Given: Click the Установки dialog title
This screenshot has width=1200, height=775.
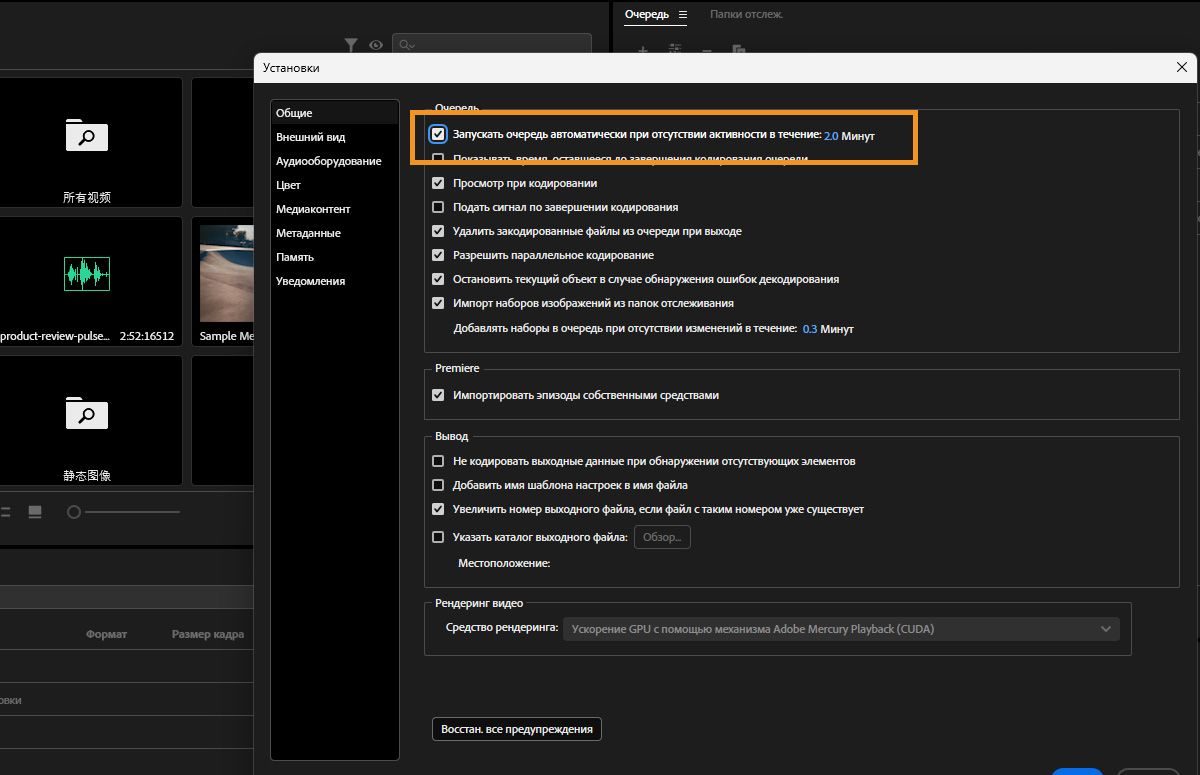Looking at the screenshot, I should point(291,68).
